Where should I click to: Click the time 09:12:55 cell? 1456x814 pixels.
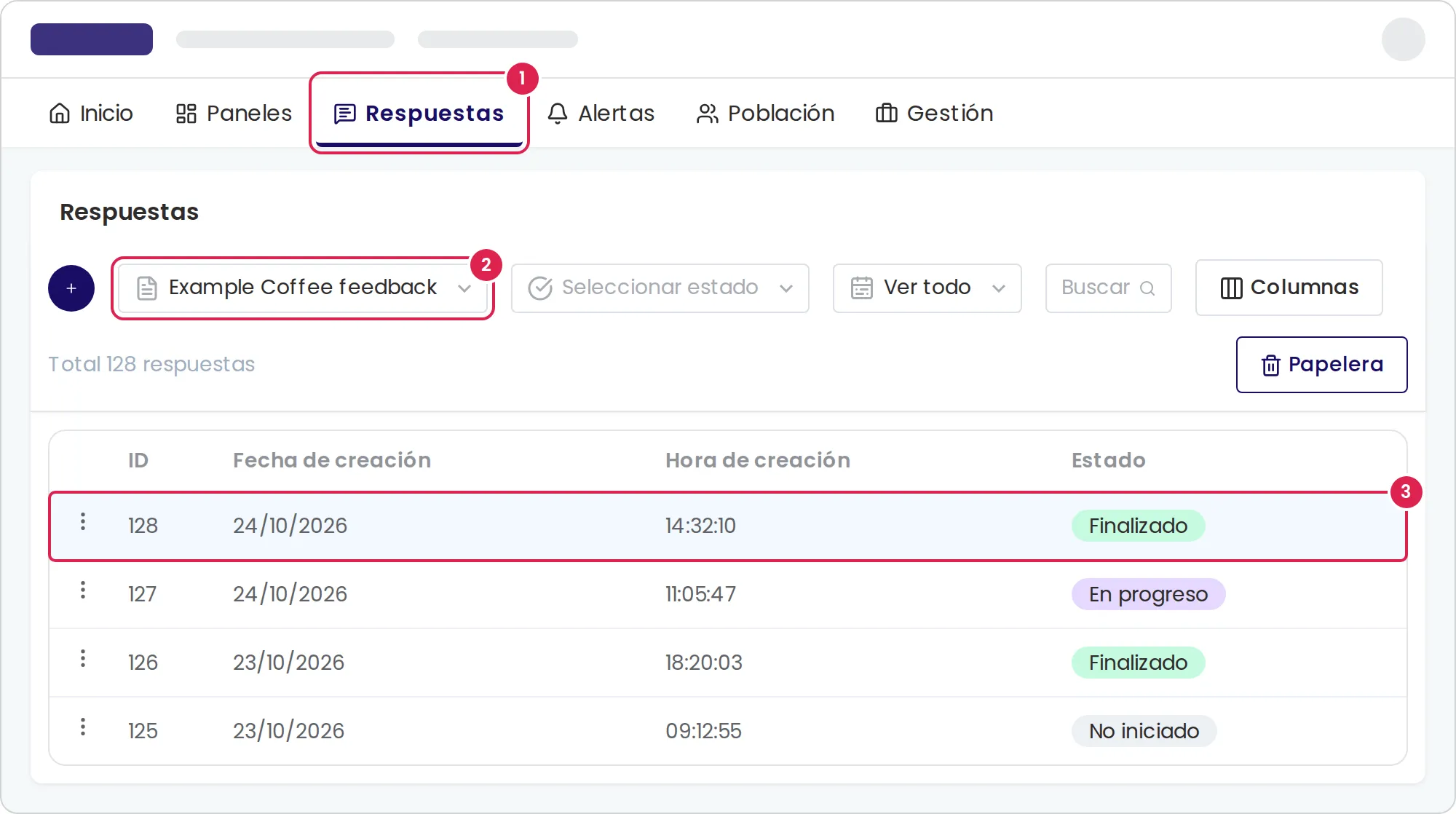[703, 731]
